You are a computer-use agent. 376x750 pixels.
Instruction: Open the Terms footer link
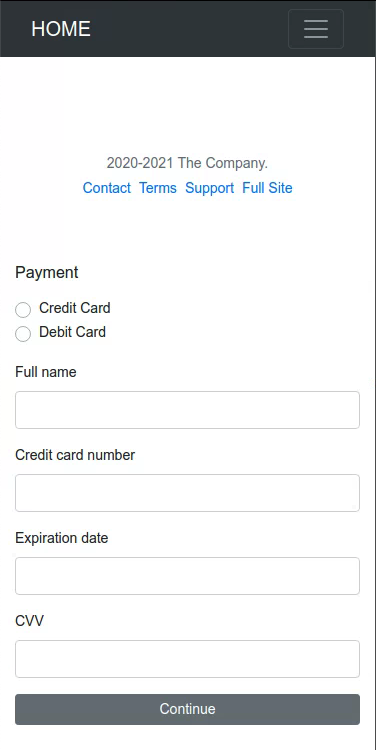click(x=158, y=188)
